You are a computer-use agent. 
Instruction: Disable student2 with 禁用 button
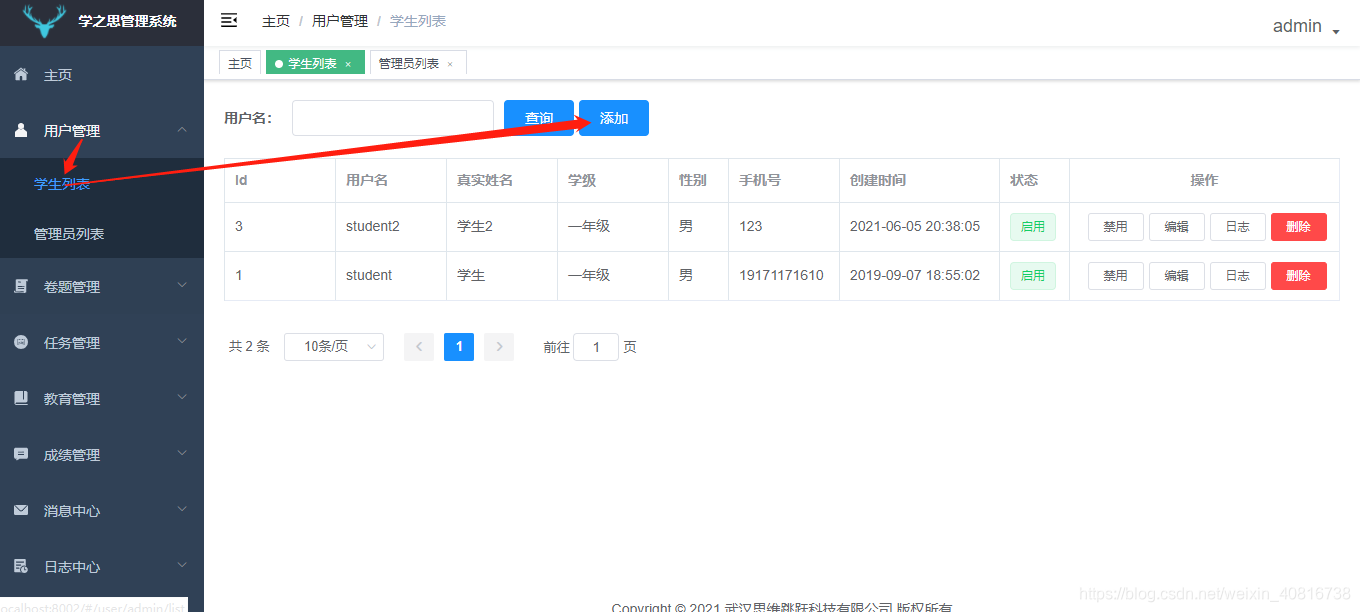point(1116,227)
